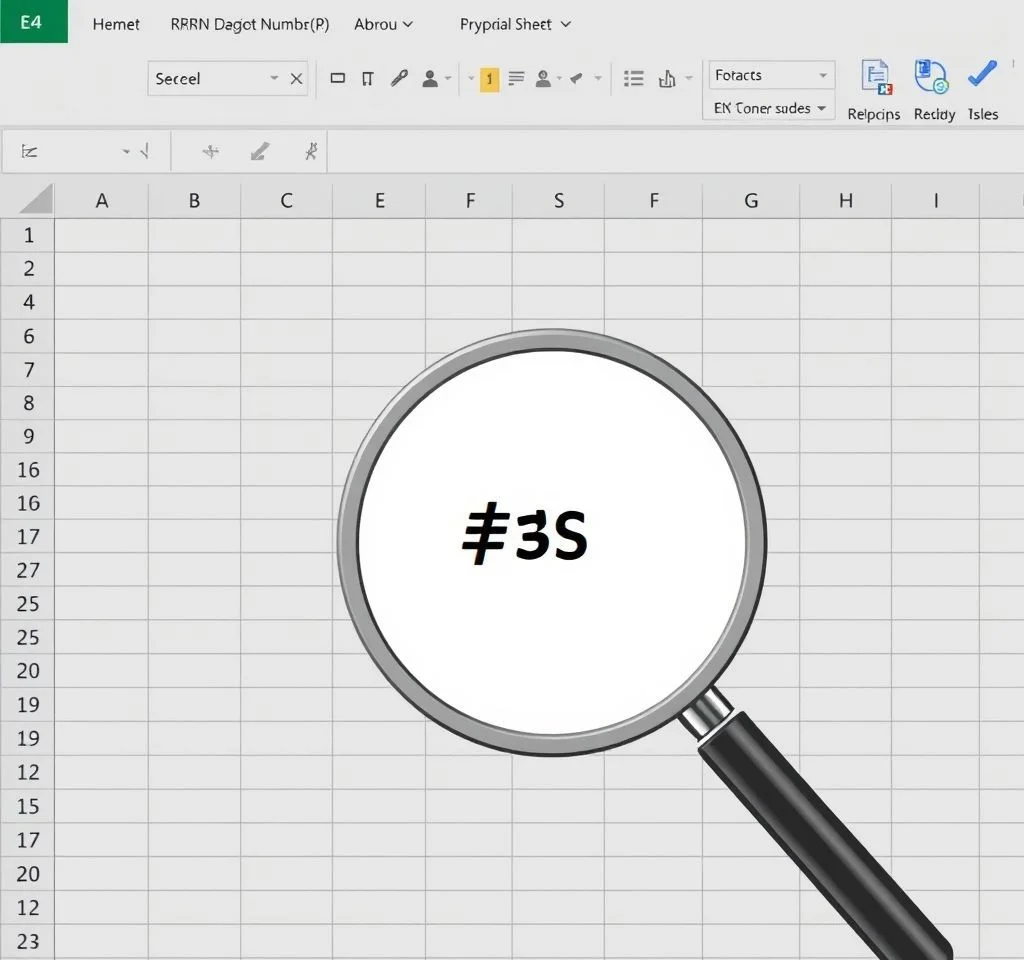Open dropdown arrow next to first person icon
This screenshot has height=960, width=1024.
[x=448, y=78]
